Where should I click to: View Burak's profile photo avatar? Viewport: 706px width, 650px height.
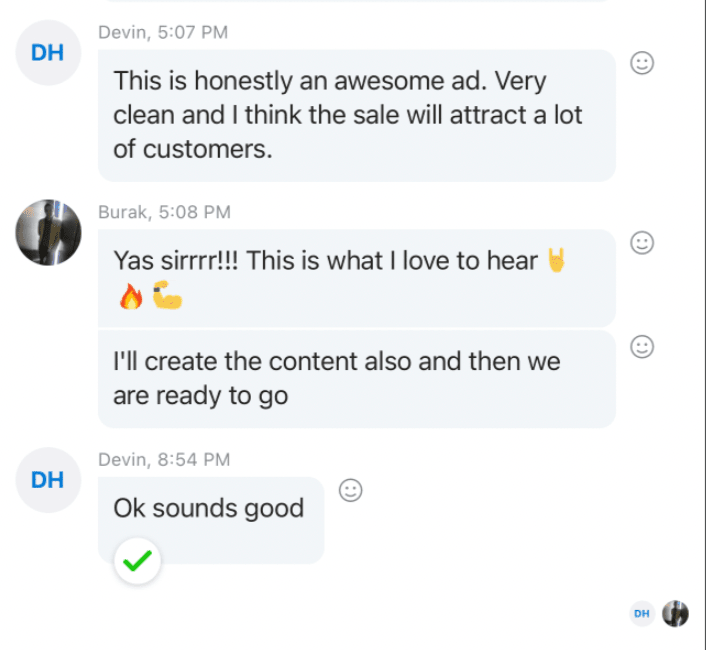pyautogui.click(x=48, y=232)
